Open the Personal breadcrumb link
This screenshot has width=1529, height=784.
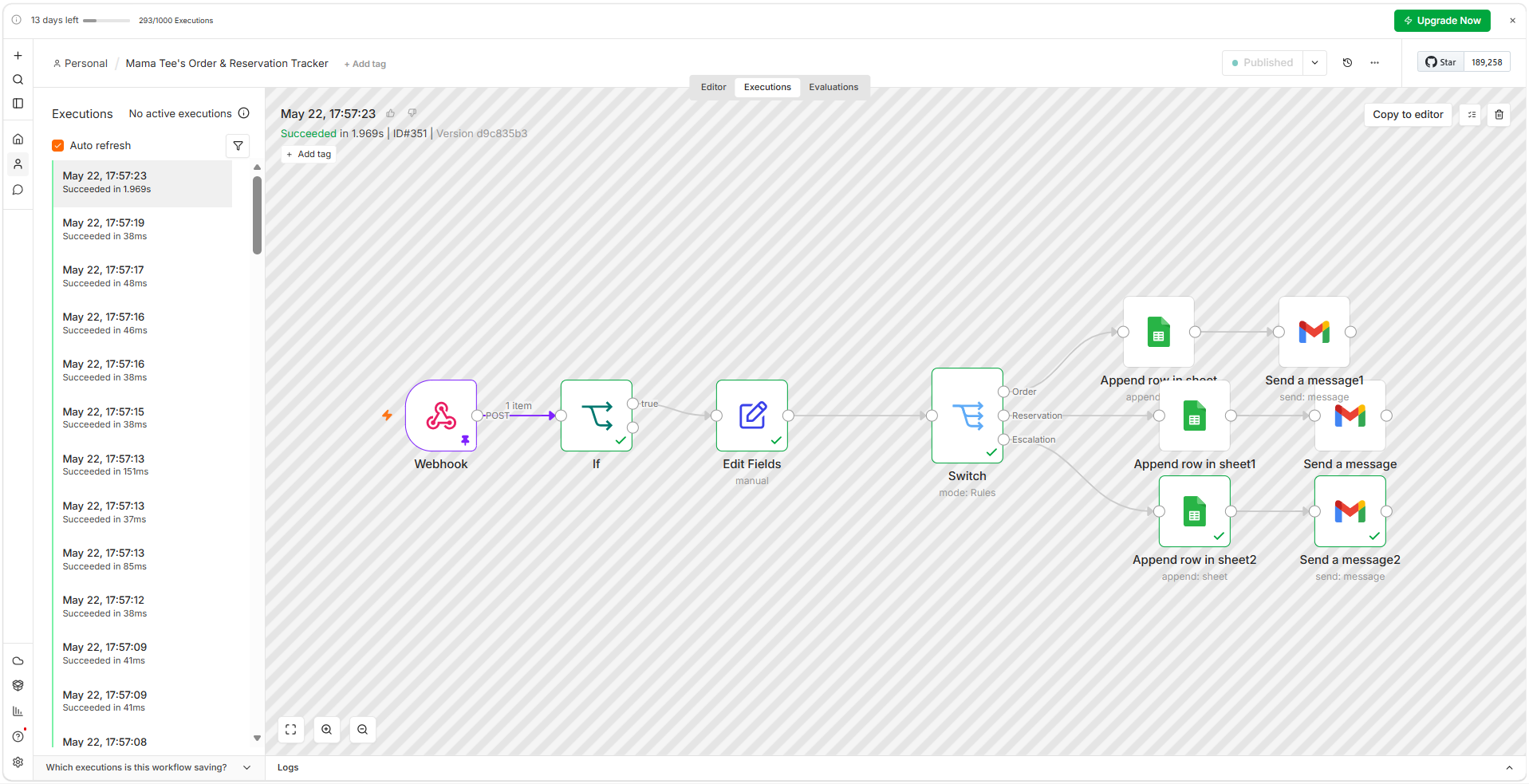tap(80, 64)
